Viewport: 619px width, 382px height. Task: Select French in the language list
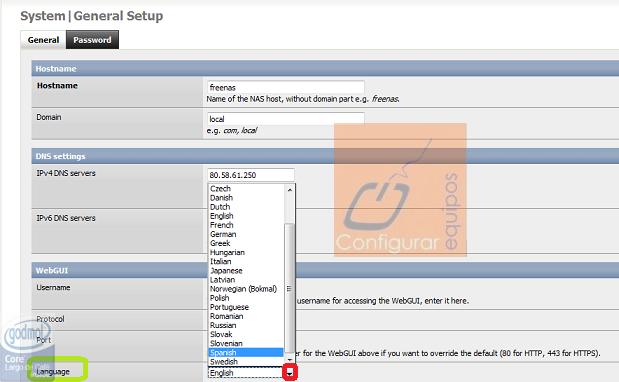point(246,225)
